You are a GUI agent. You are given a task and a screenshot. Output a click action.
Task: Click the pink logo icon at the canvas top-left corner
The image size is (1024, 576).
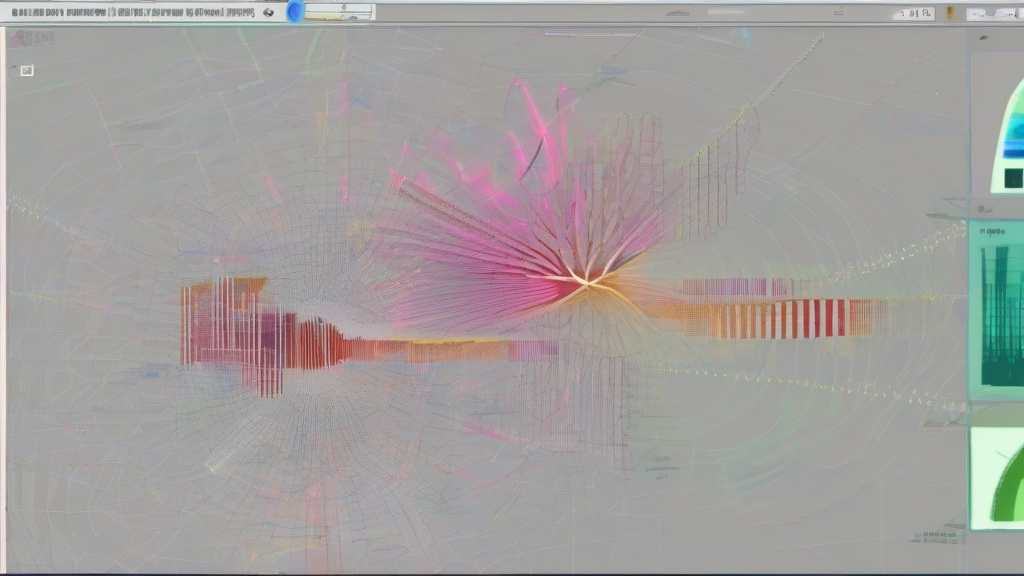[30, 38]
